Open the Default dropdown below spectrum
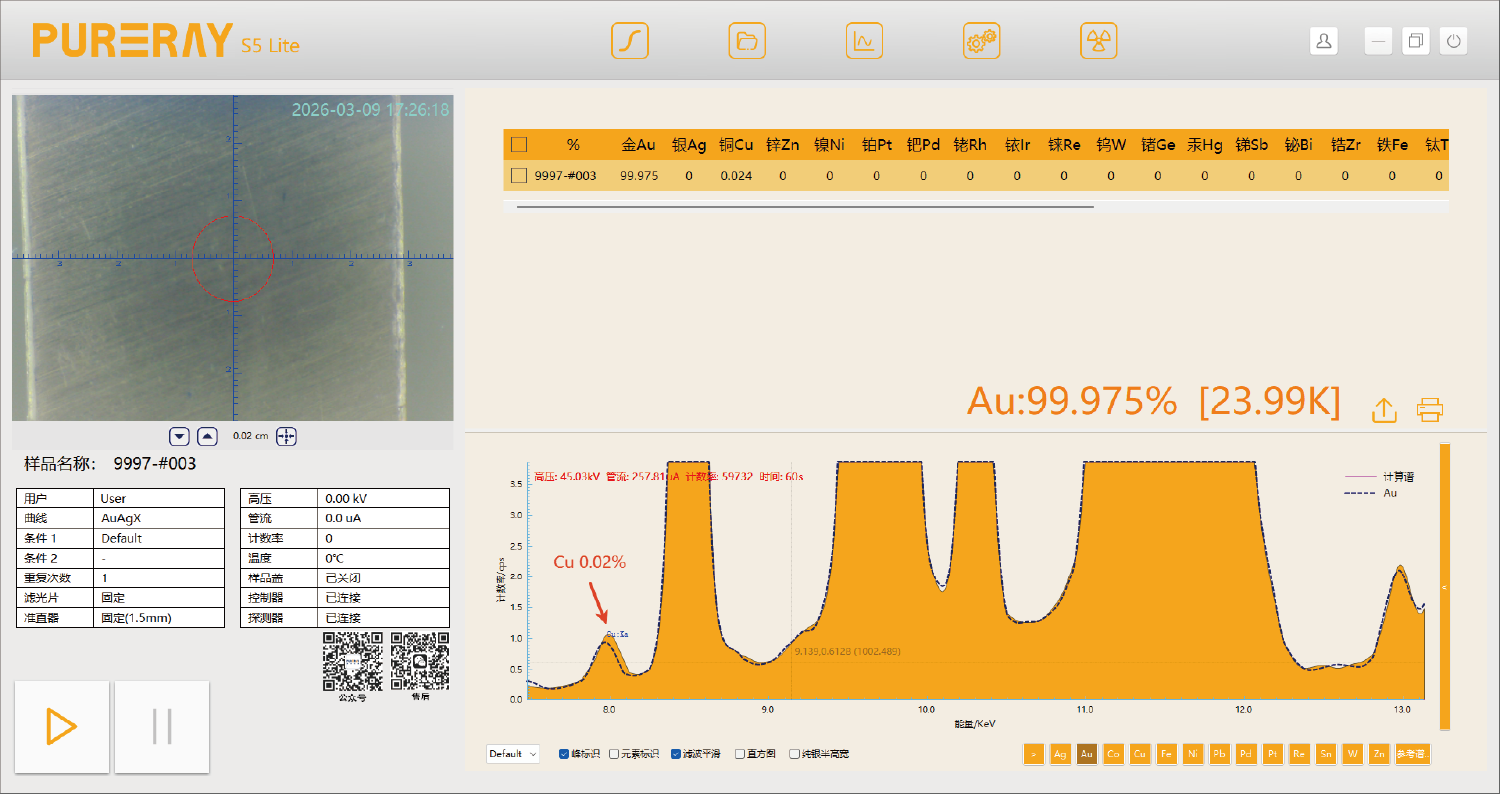This screenshot has width=1500, height=795. [x=513, y=754]
